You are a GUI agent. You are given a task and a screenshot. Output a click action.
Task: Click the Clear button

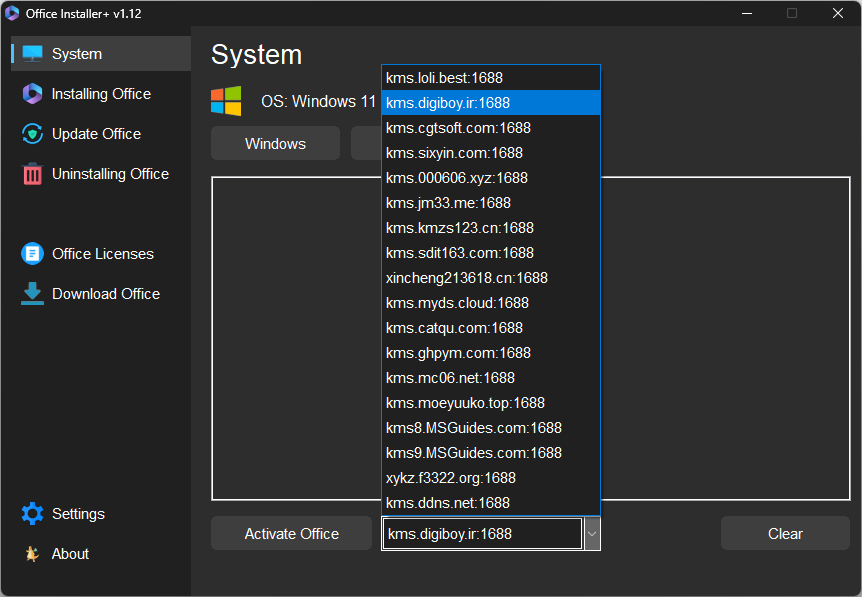click(x=785, y=533)
